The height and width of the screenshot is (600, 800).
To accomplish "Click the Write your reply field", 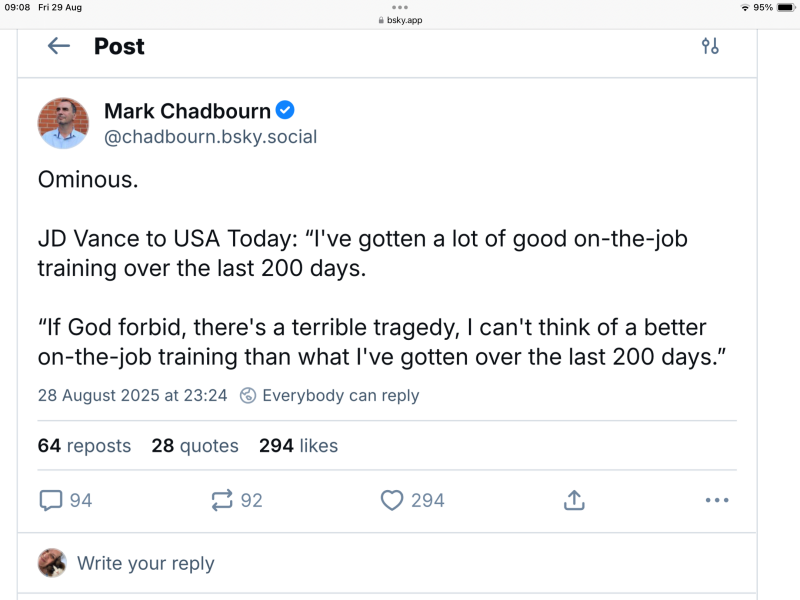I will pos(146,563).
